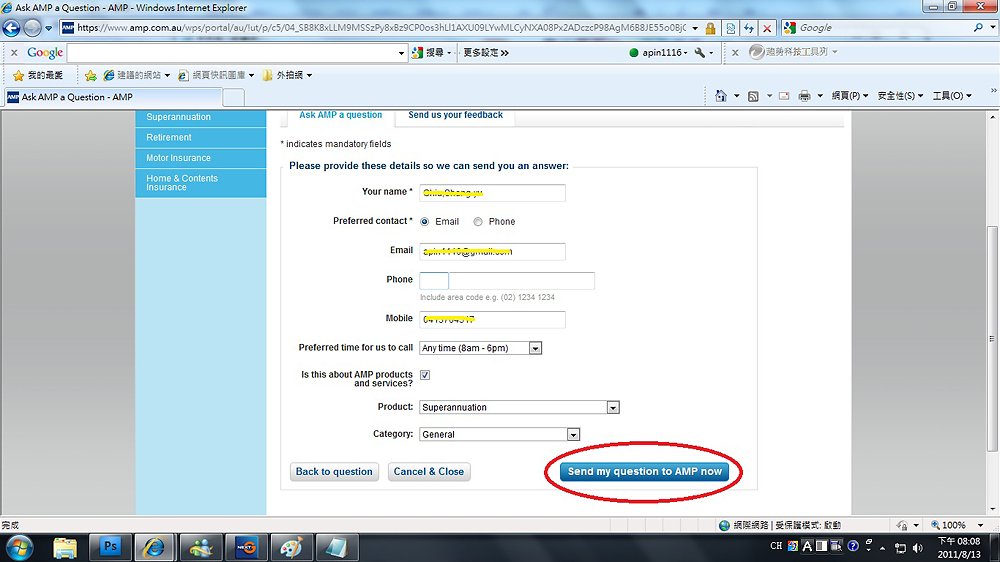Click the Email address input field
This screenshot has width=1000, height=562.
click(492, 251)
